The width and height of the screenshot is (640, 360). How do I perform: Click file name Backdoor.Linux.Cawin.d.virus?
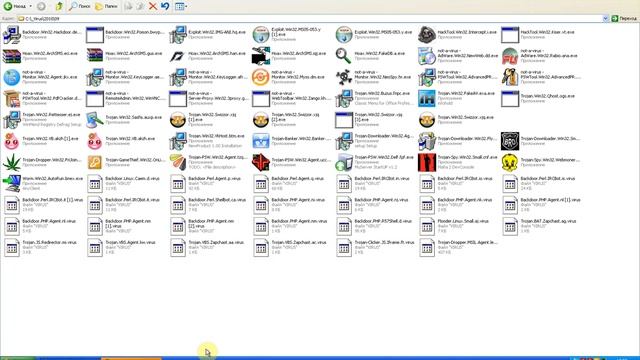coord(132,178)
